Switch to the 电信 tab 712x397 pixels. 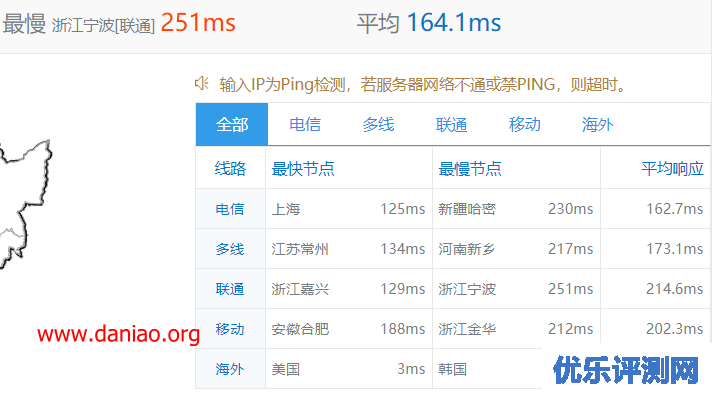point(305,124)
